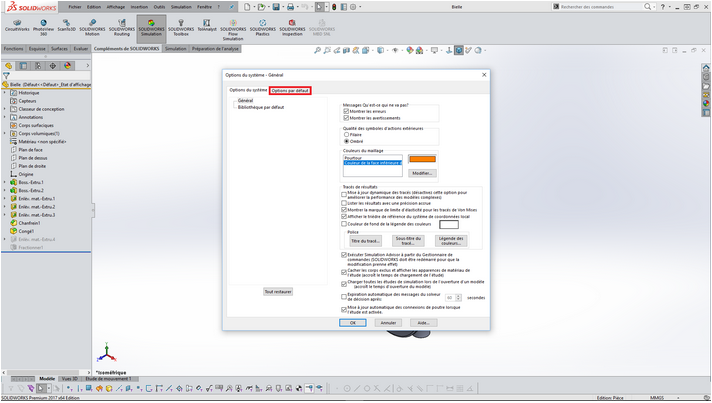
Task: Click the orange mesh color swatch
Action: click(422, 159)
